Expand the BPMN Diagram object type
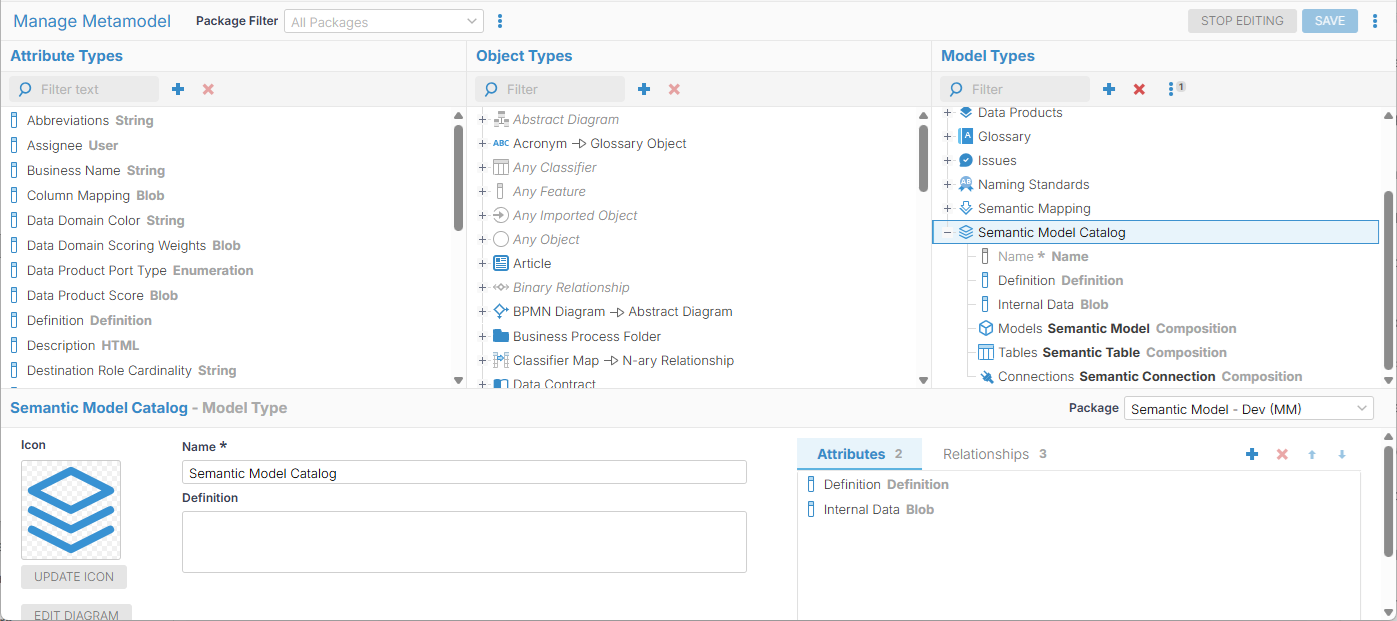1397x621 pixels. 482,312
